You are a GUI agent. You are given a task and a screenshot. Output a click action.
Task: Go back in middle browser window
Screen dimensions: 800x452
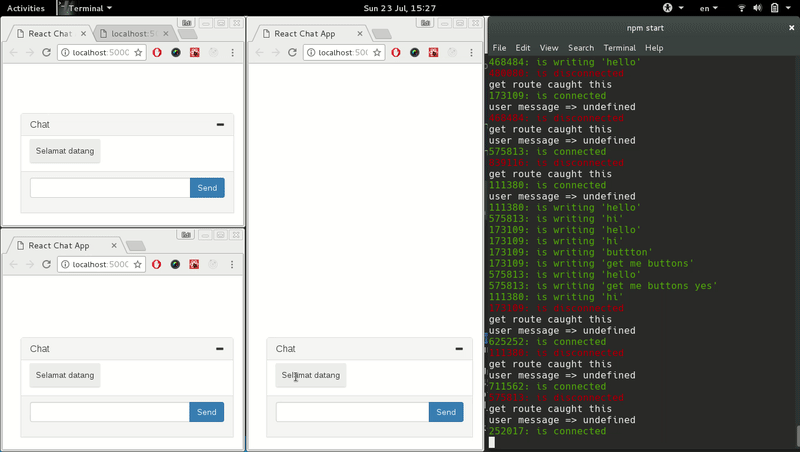pyautogui.click(x=260, y=52)
